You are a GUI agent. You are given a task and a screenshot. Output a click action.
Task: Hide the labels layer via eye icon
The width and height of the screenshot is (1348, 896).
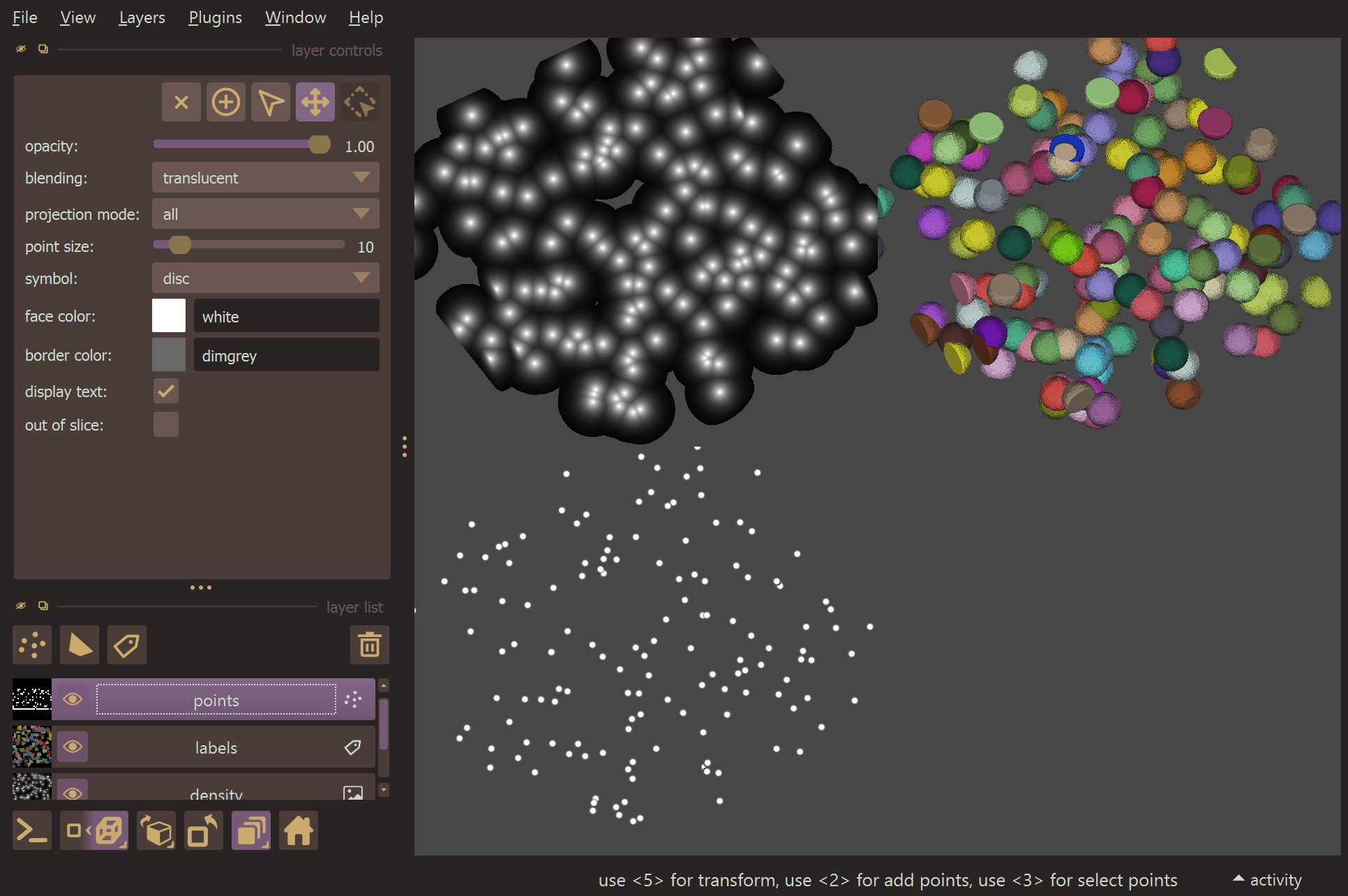point(73,747)
